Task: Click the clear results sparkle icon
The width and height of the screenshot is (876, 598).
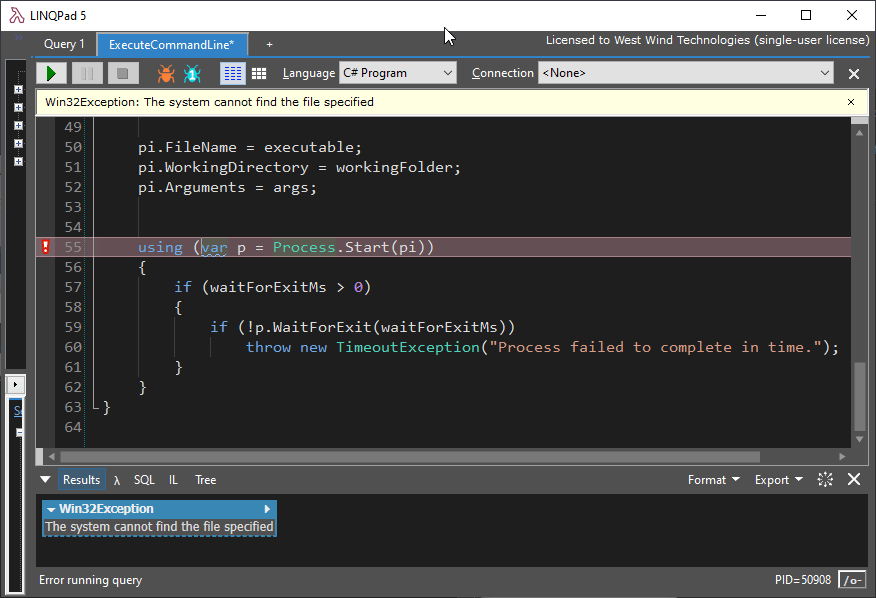Action: [825, 480]
